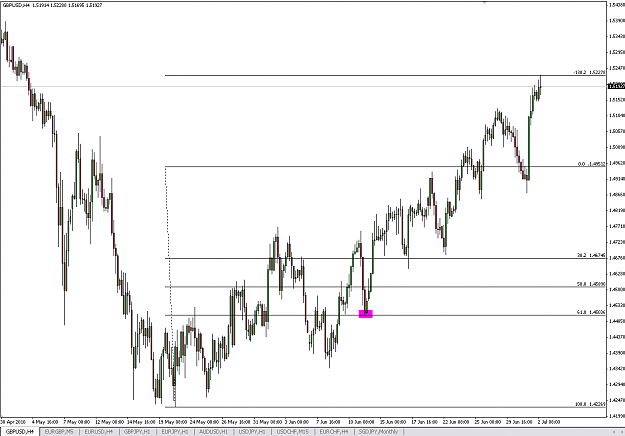This screenshot has height=436, width=625.
Task: Click the right tab-scroll arrow
Action: [x=621, y=432]
